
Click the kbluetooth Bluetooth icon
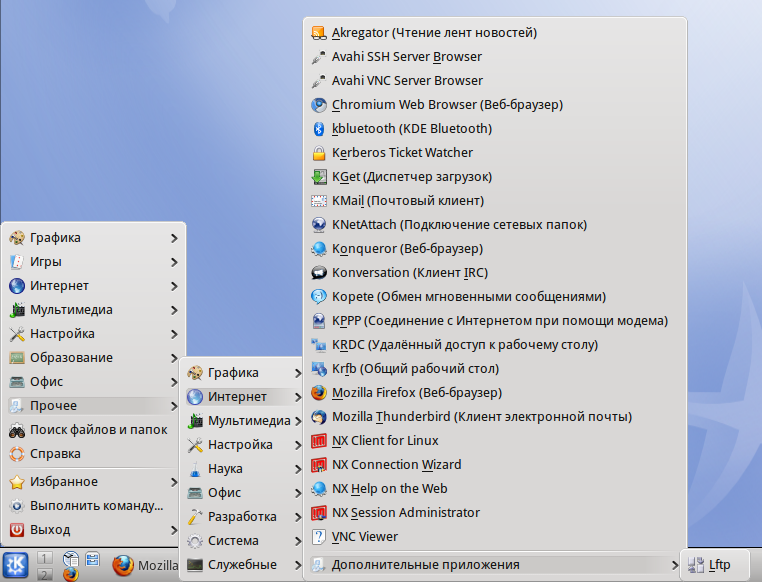click(x=319, y=129)
